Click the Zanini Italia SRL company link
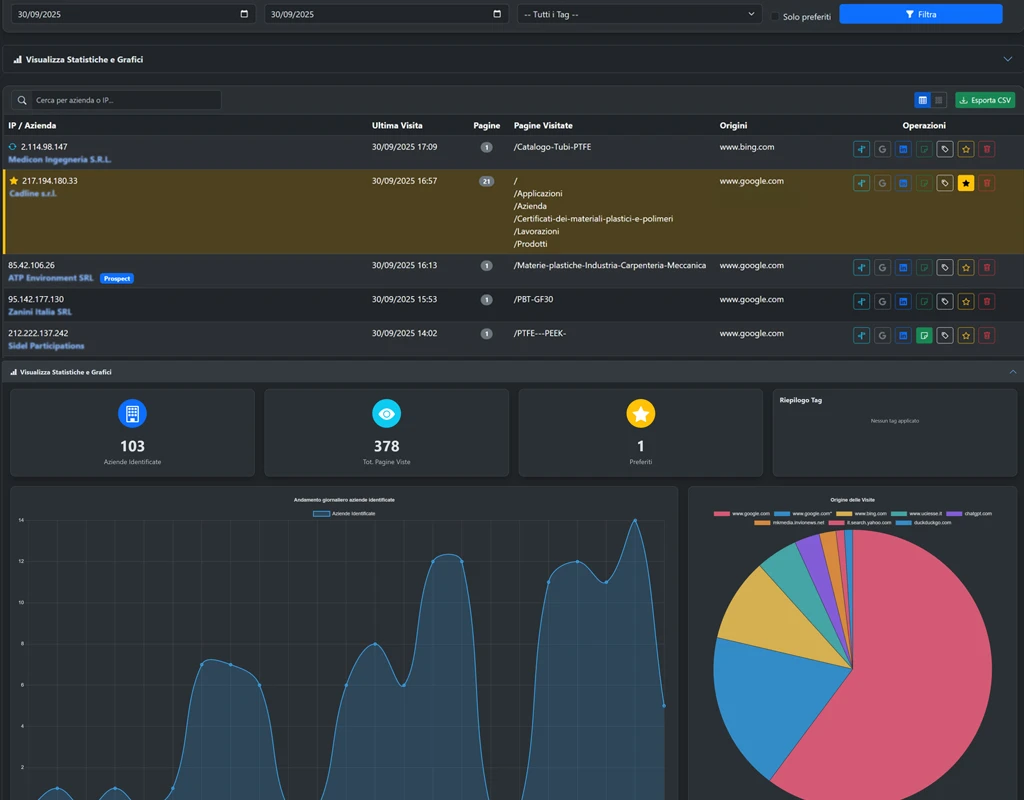 point(40,312)
